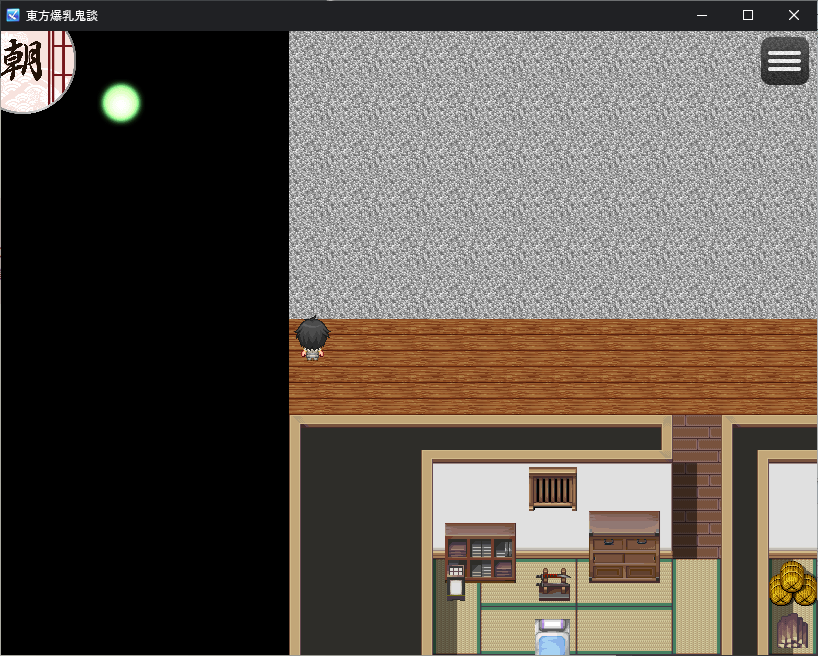Click the wooden chest of drawers
The height and width of the screenshot is (656, 818).
(x=624, y=546)
